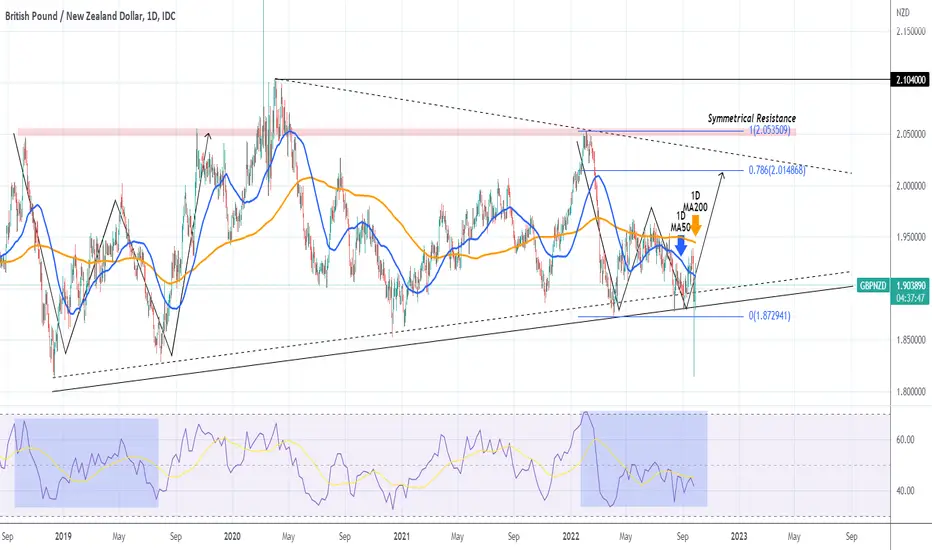Screen dimensions: 932x550
Task: Click the 2.000000 price axis value
Action: 911,186
